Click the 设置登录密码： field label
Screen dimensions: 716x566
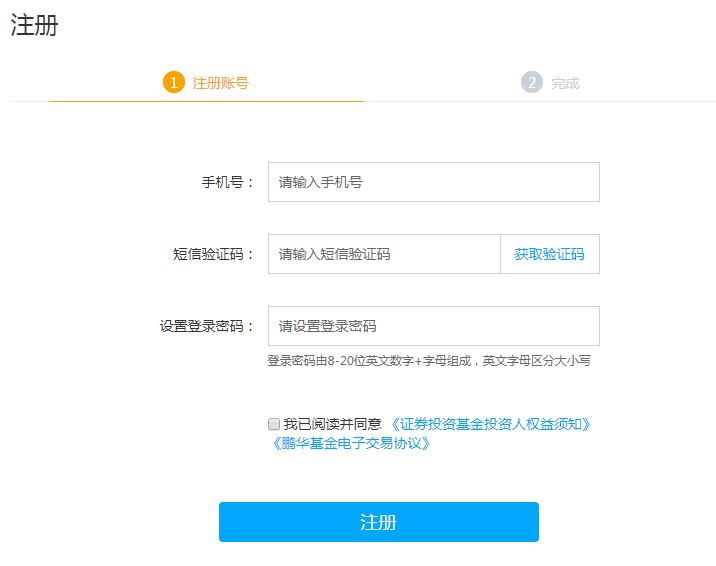(207, 326)
